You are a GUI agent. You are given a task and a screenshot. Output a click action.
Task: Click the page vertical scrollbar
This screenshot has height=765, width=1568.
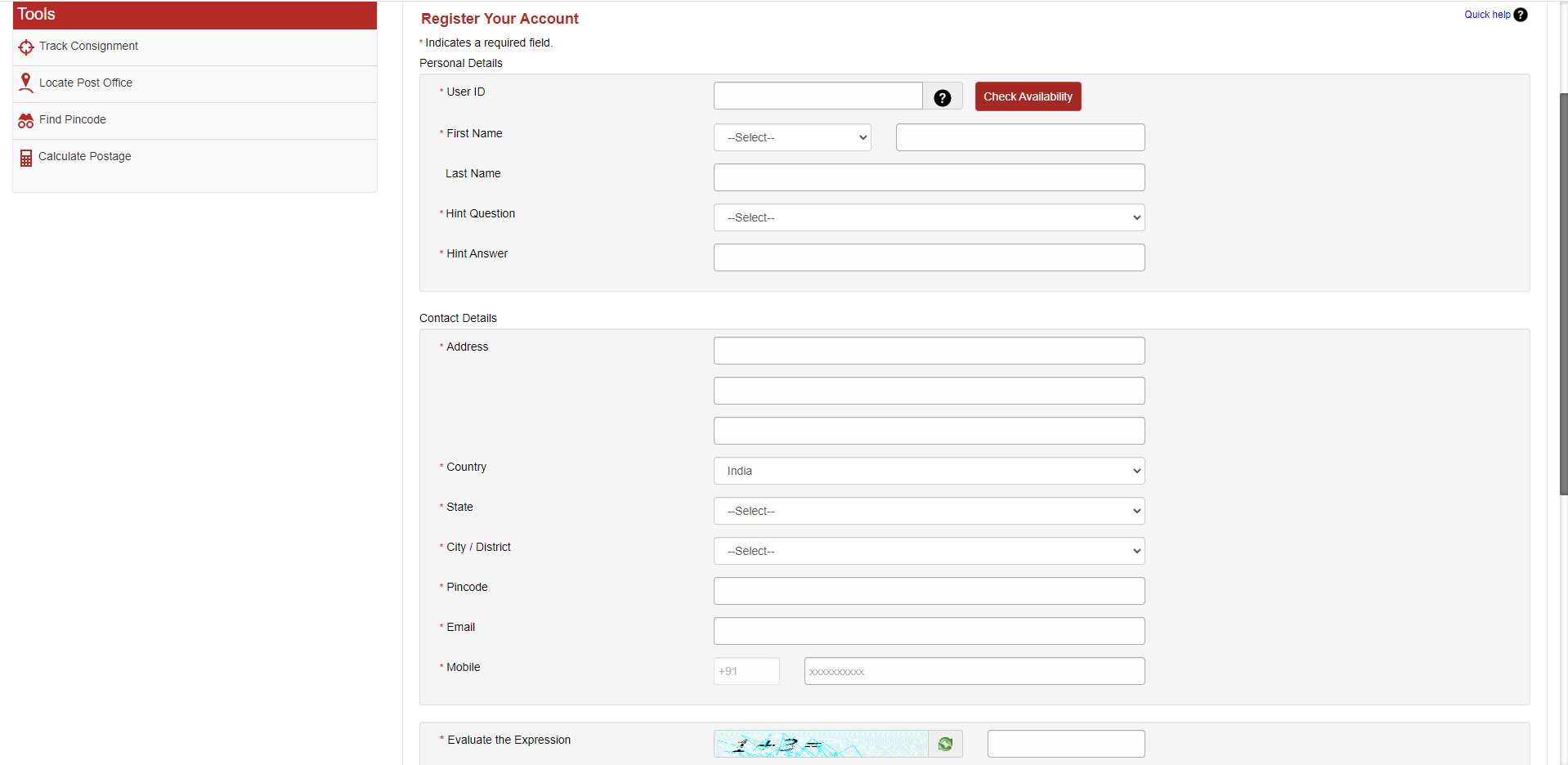coord(1563,294)
